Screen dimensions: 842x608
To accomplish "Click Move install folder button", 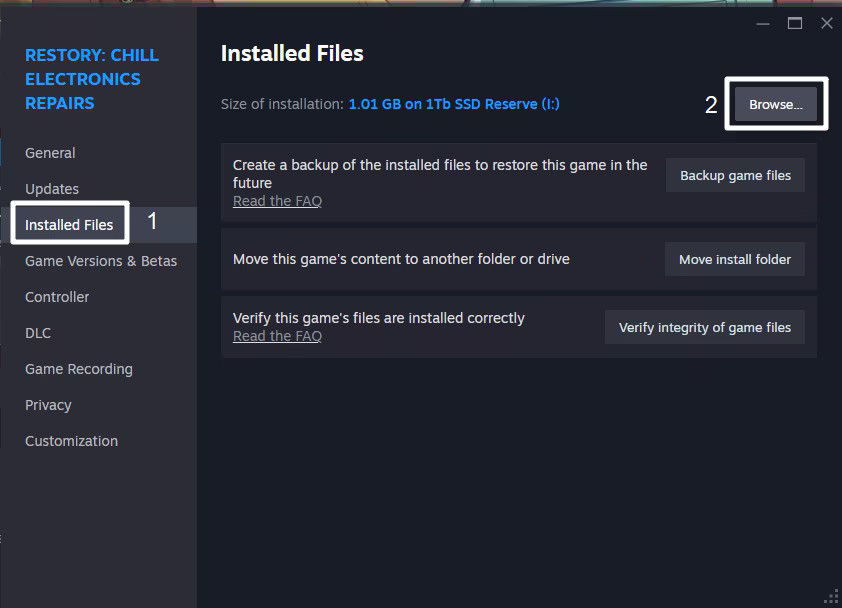I will click(x=735, y=259).
